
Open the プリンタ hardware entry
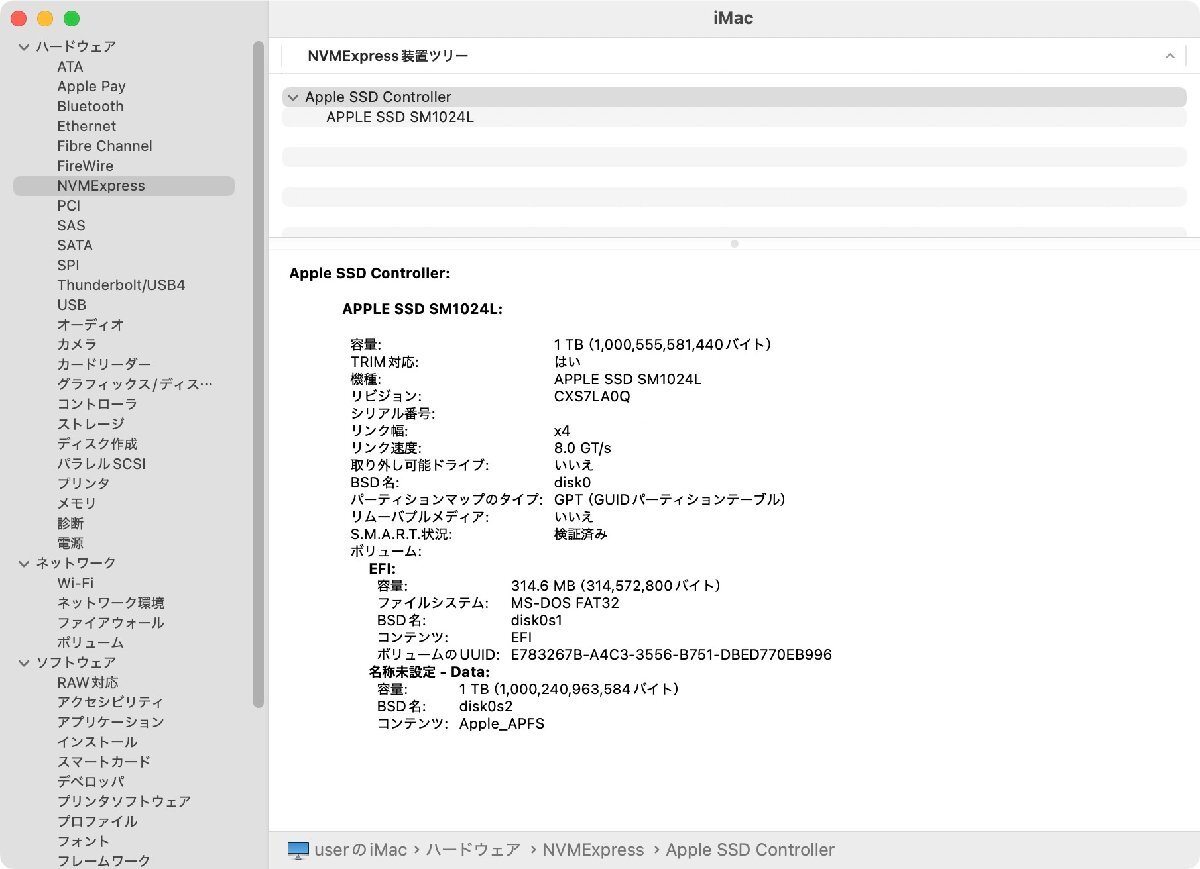pyautogui.click(x=83, y=484)
